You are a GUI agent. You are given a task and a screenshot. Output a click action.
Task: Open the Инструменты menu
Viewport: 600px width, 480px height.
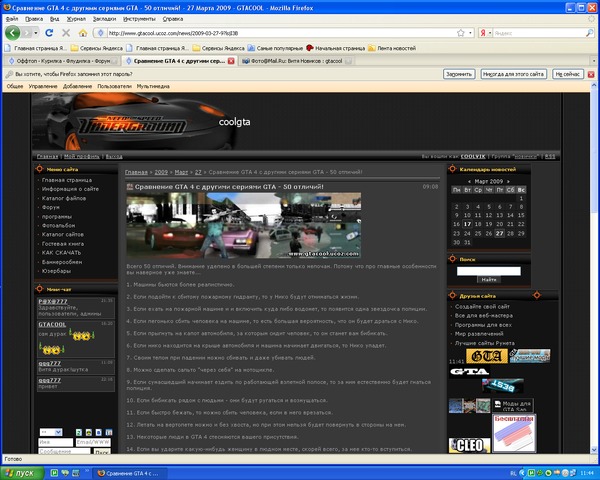(x=139, y=19)
